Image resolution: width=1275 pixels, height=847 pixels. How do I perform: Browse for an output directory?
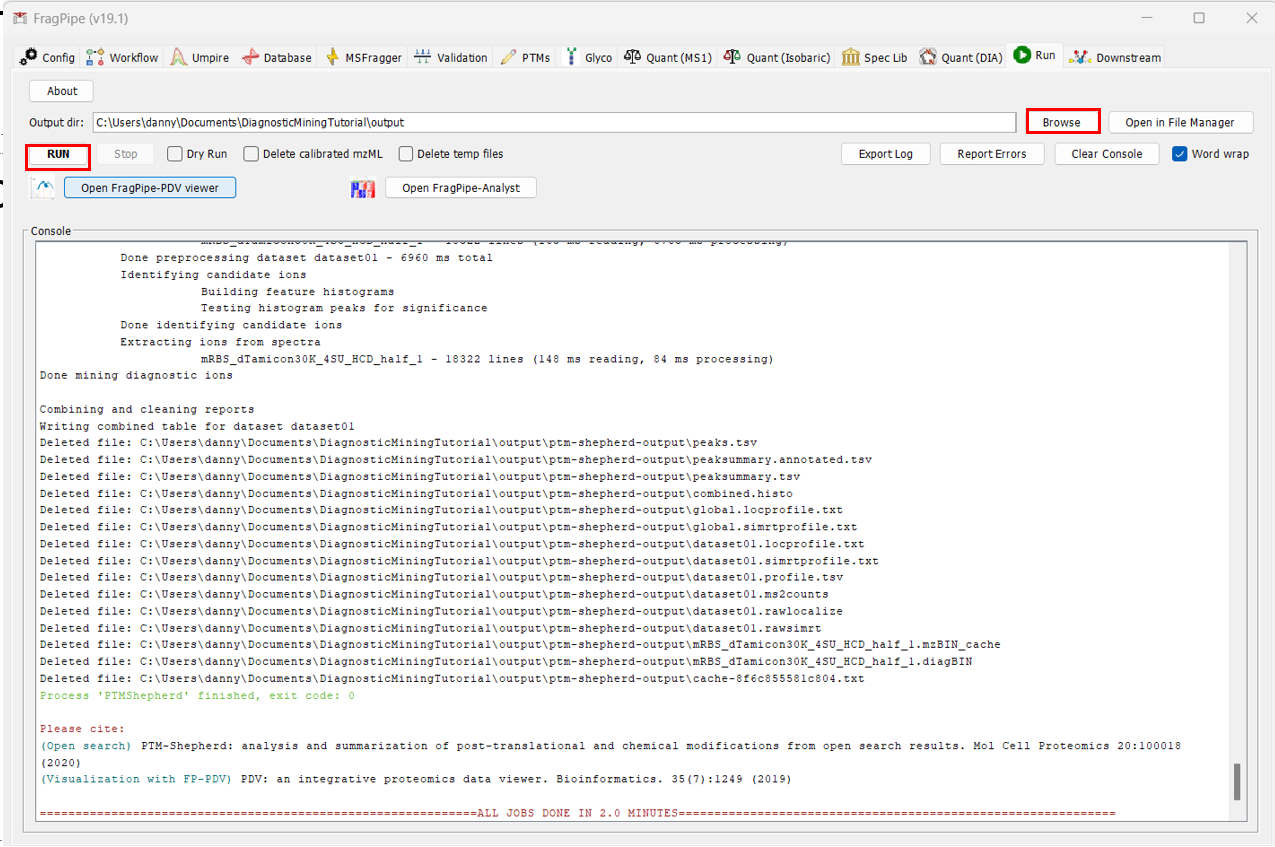pyautogui.click(x=1062, y=122)
